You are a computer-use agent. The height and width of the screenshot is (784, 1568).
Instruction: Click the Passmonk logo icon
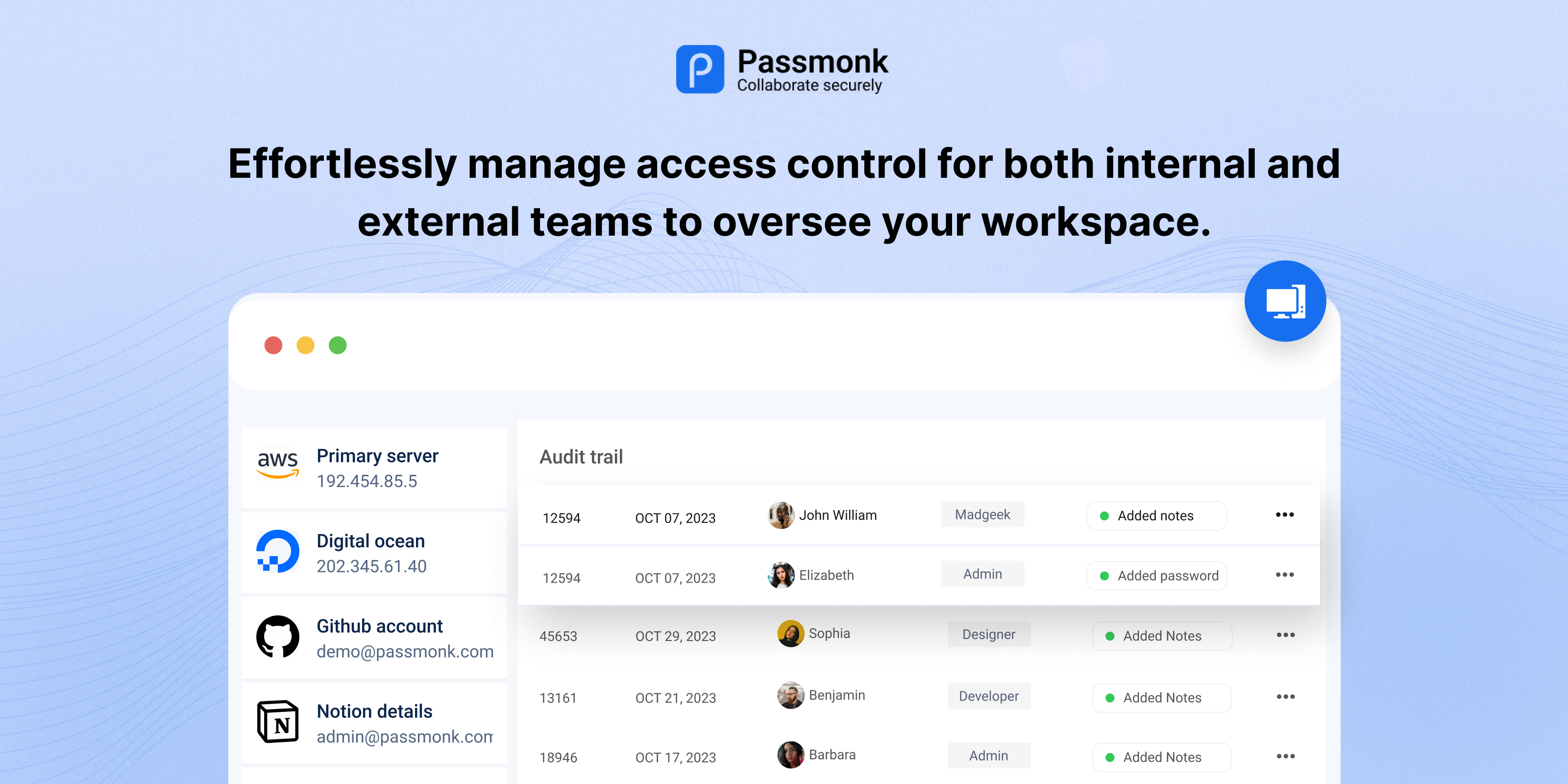point(700,69)
